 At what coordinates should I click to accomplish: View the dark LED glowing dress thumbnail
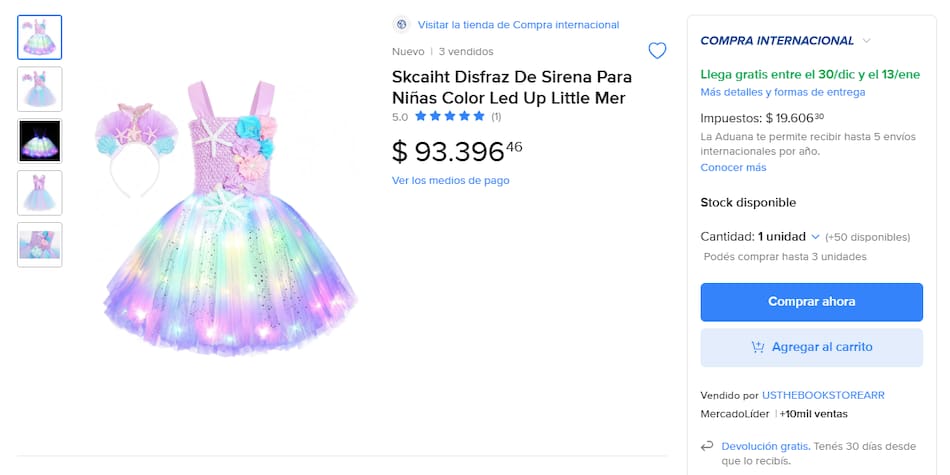[40, 141]
